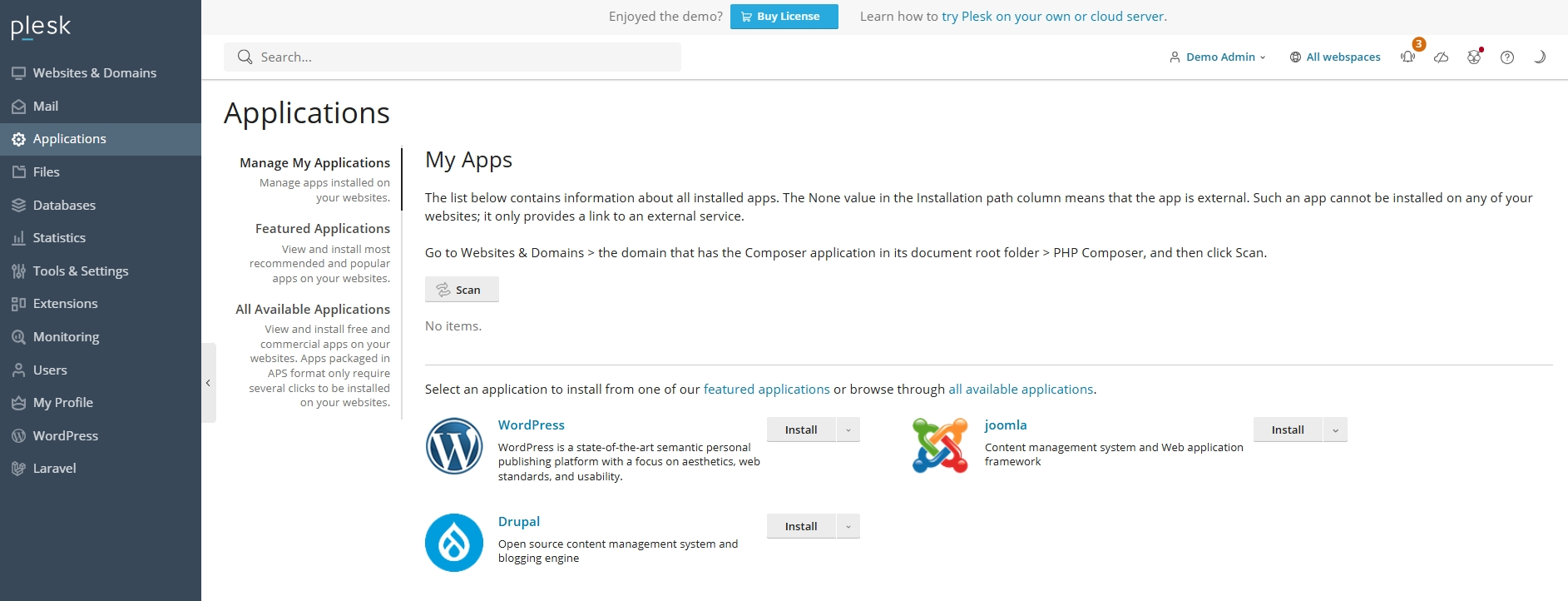The width and height of the screenshot is (1568, 601).
Task: Go to Mail menu item
Action: coord(101,107)
